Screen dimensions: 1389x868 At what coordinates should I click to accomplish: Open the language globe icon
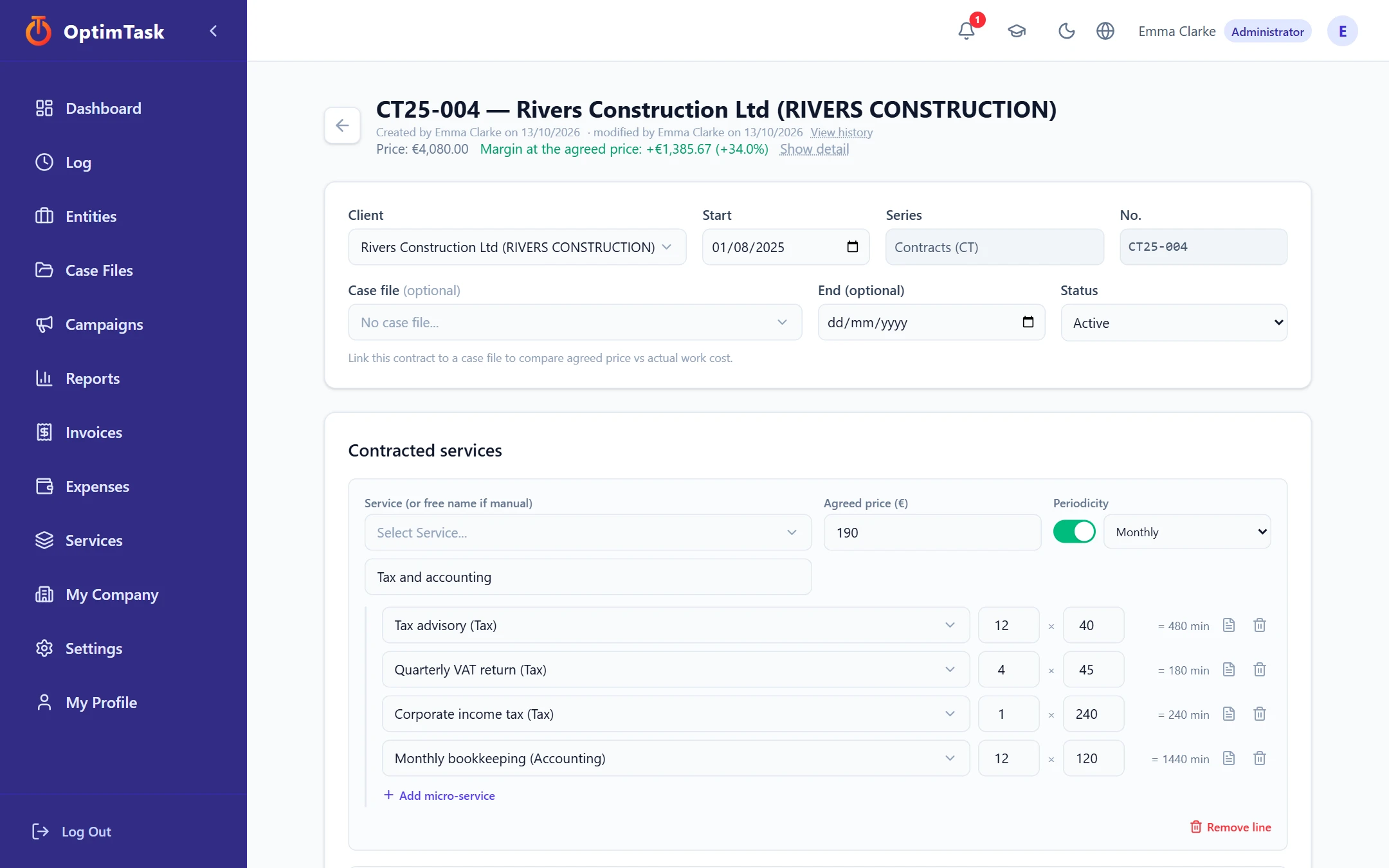tap(1105, 31)
